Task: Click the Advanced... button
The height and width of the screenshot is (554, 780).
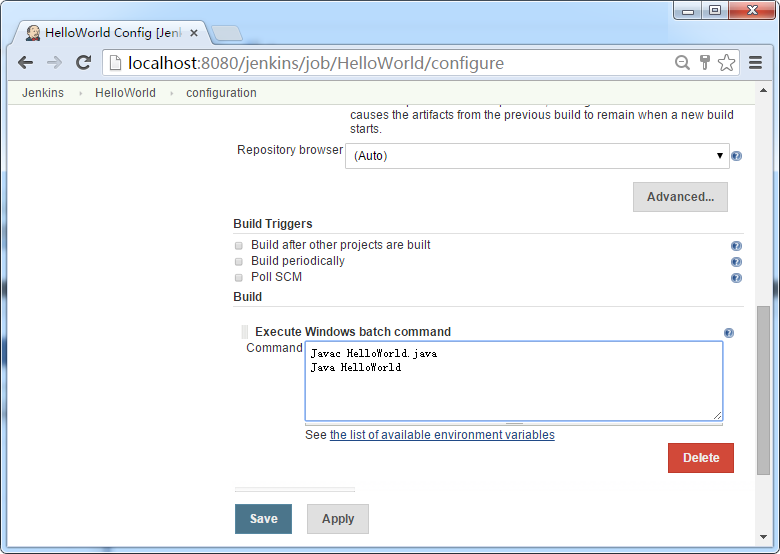Action: (680, 197)
